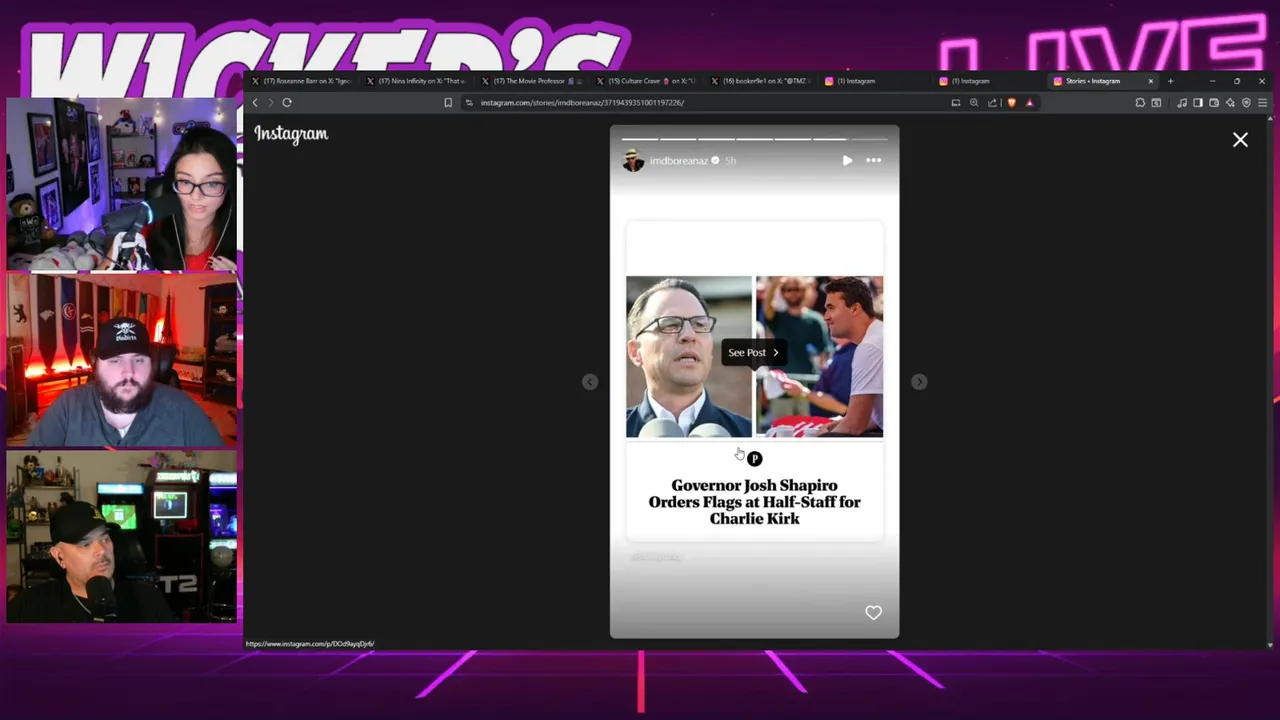Click the See Post button

754,352
